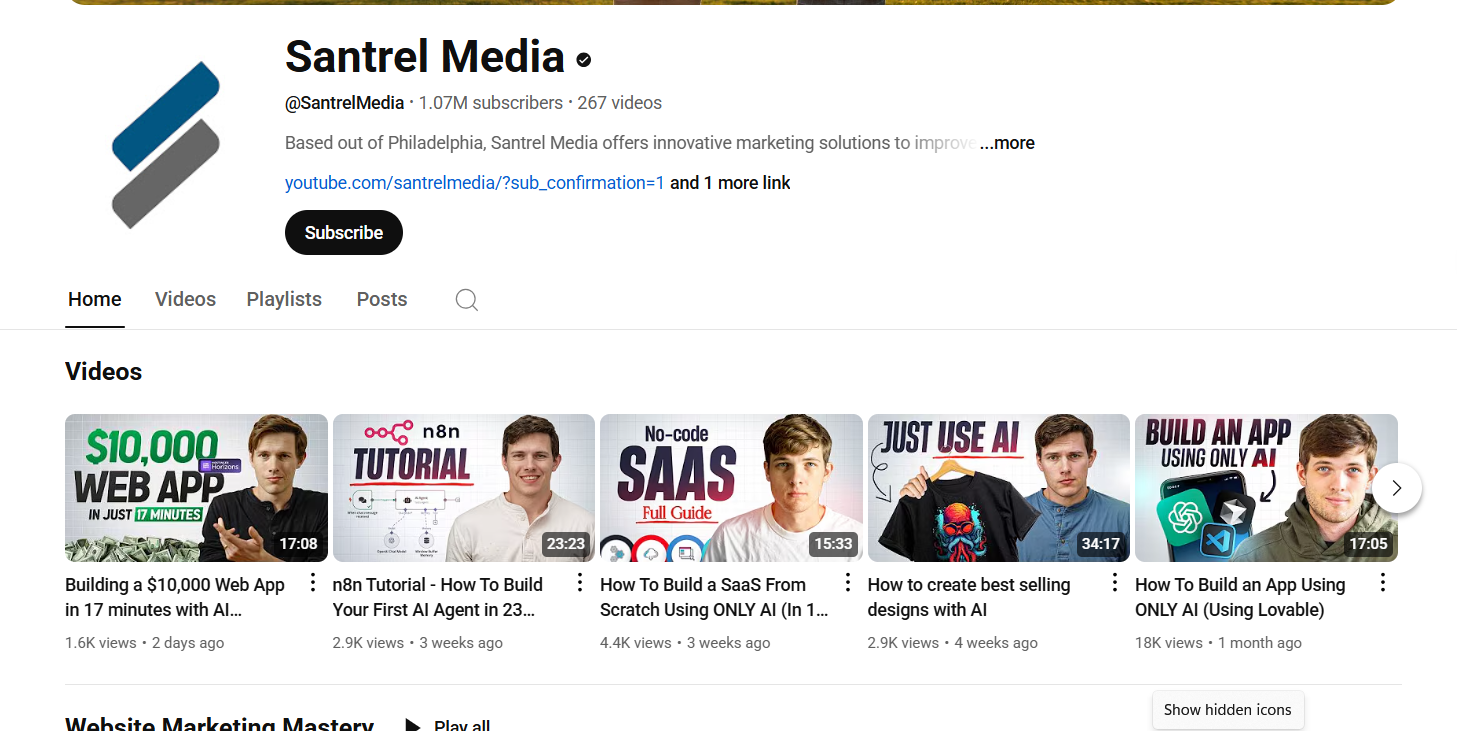Switch to the Home tab

coord(95,299)
